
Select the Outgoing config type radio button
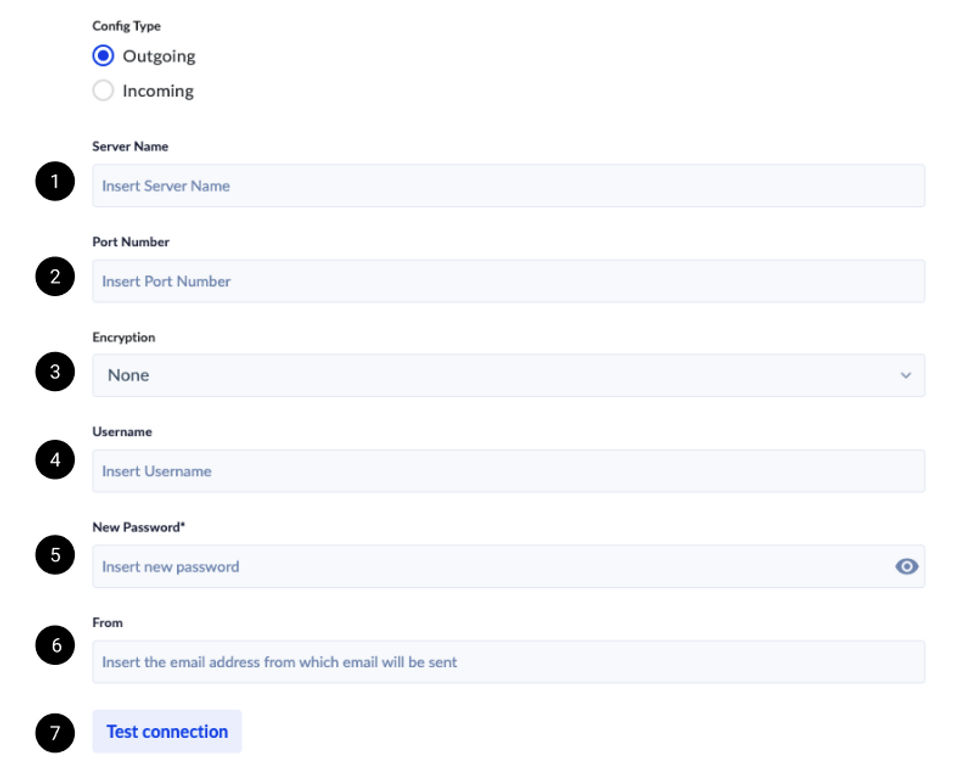[x=103, y=56]
